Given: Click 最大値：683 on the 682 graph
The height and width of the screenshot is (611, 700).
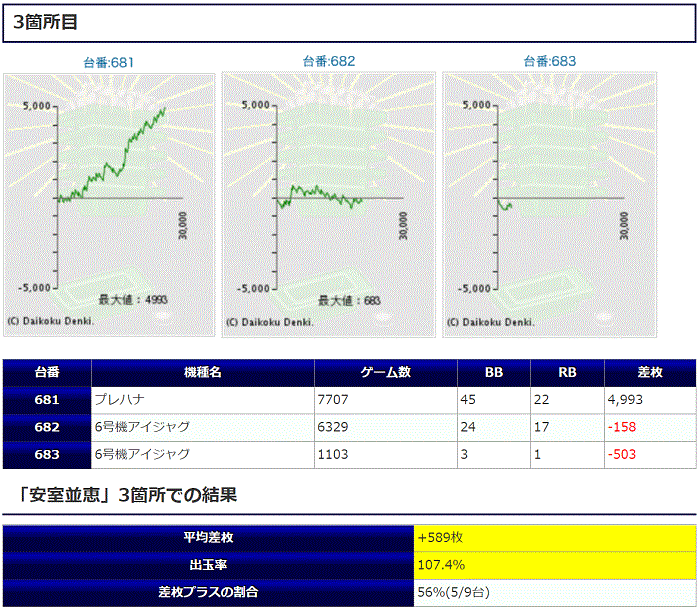Looking at the screenshot, I should 349,301.
